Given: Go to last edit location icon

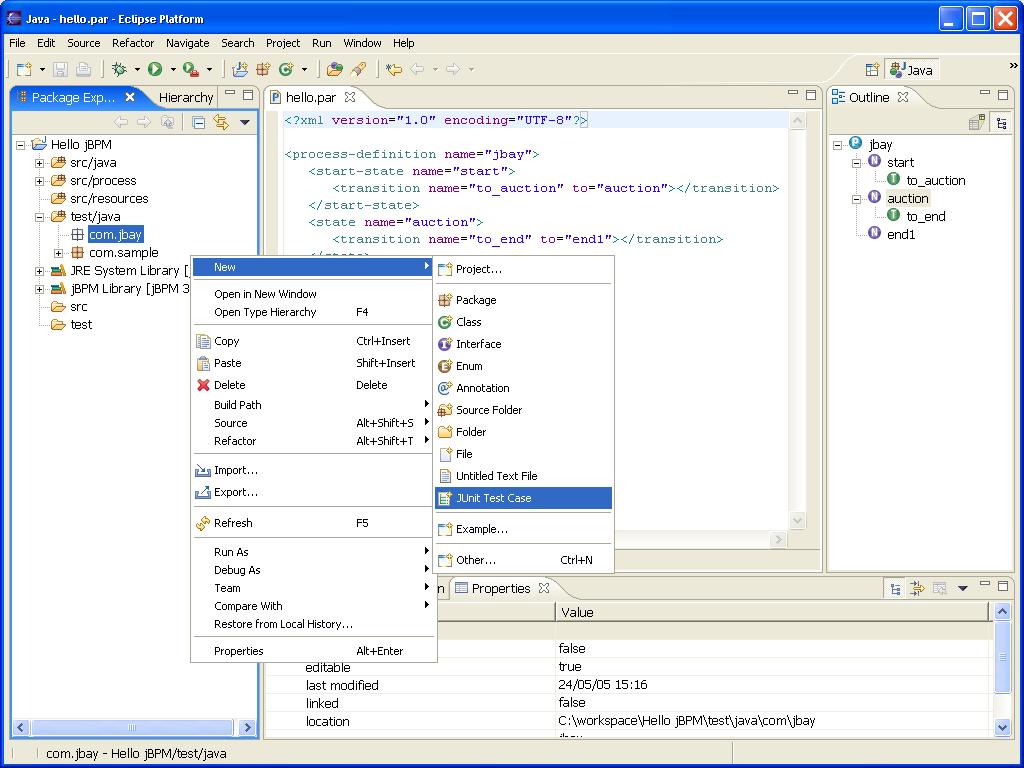Looking at the screenshot, I should pos(393,69).
